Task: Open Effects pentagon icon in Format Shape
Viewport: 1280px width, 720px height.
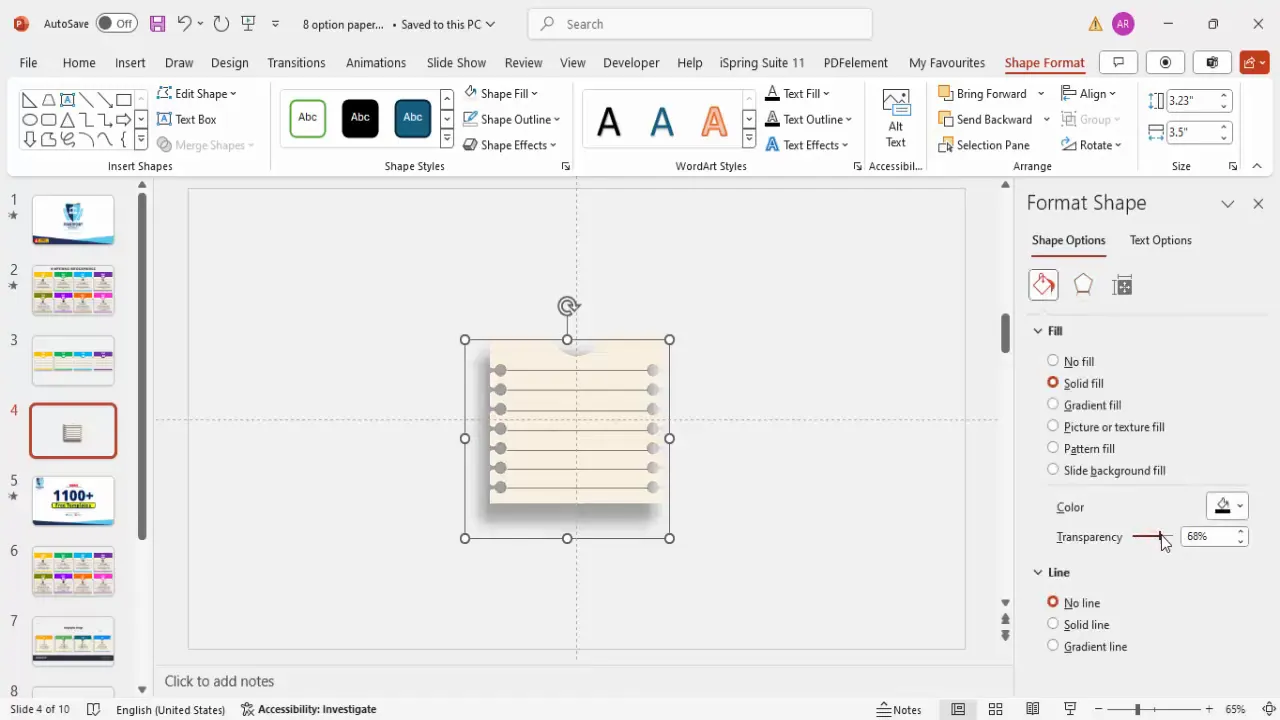Action: click(1083, 285)
